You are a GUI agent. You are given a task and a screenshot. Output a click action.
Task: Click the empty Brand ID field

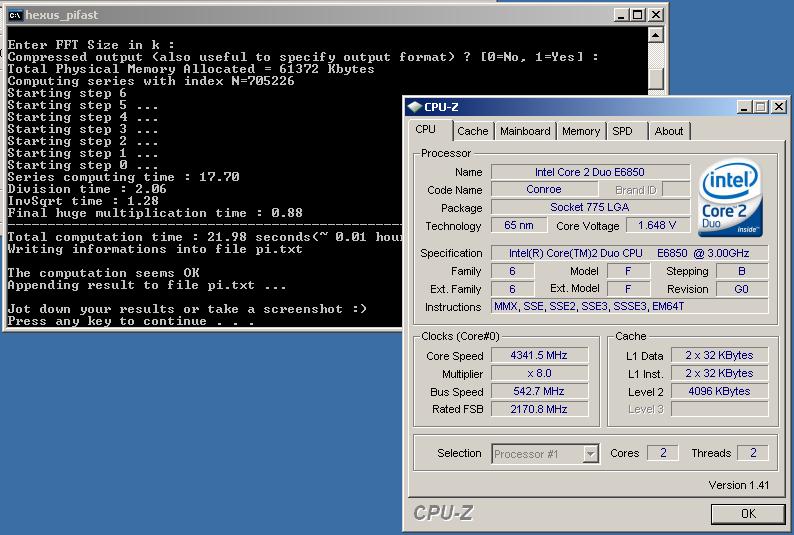click(x=676, y=189)
